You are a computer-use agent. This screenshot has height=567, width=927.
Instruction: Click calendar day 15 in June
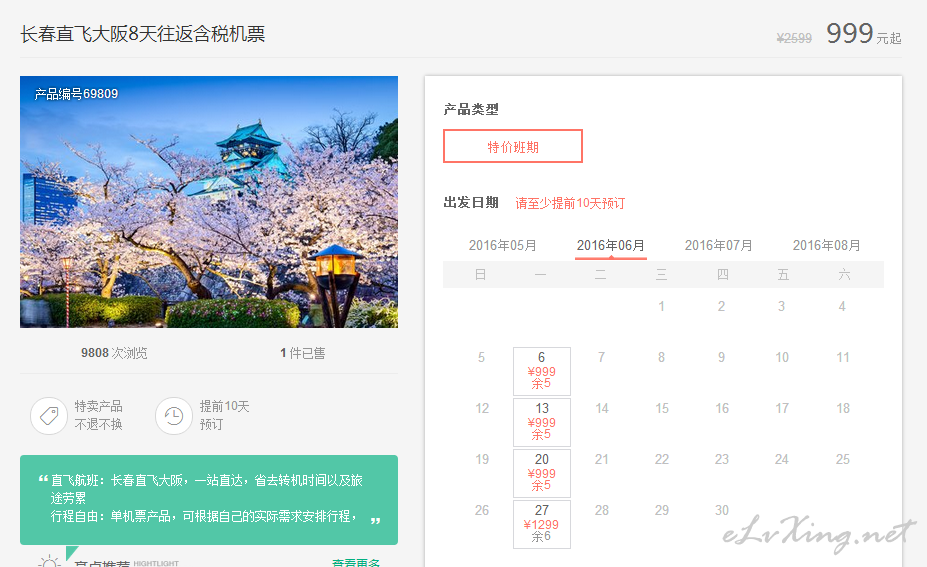coord(662,409)
